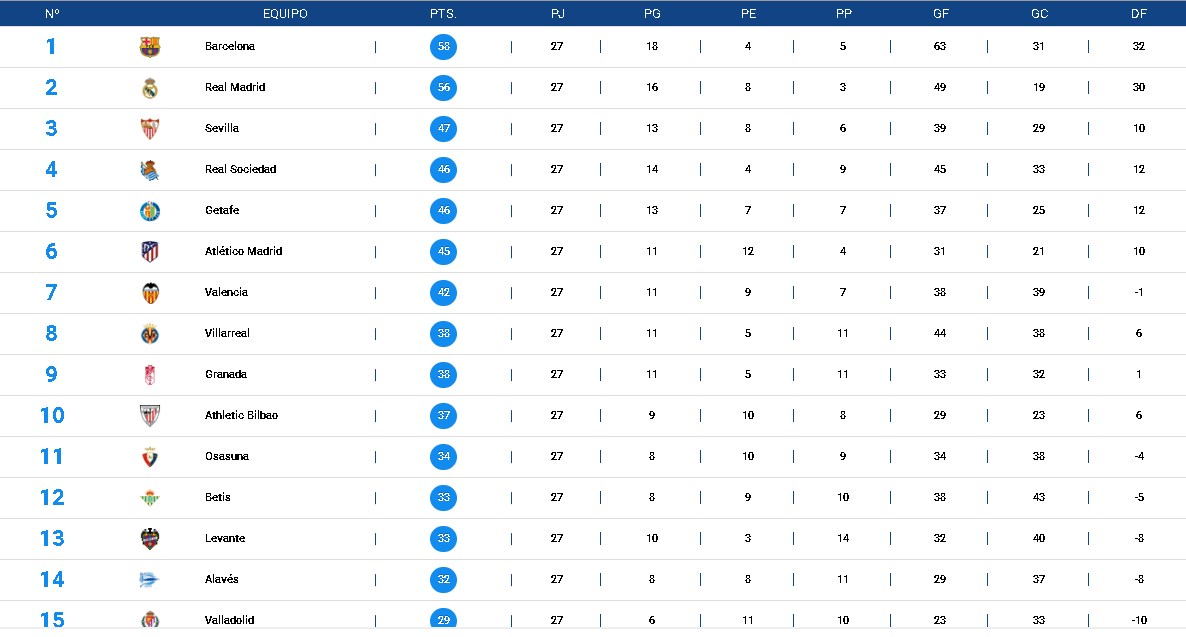Click position number 15 for Valladolid
Viewport: 1186px width, 637px height.
pyautogui.click(x=52, y=620)
